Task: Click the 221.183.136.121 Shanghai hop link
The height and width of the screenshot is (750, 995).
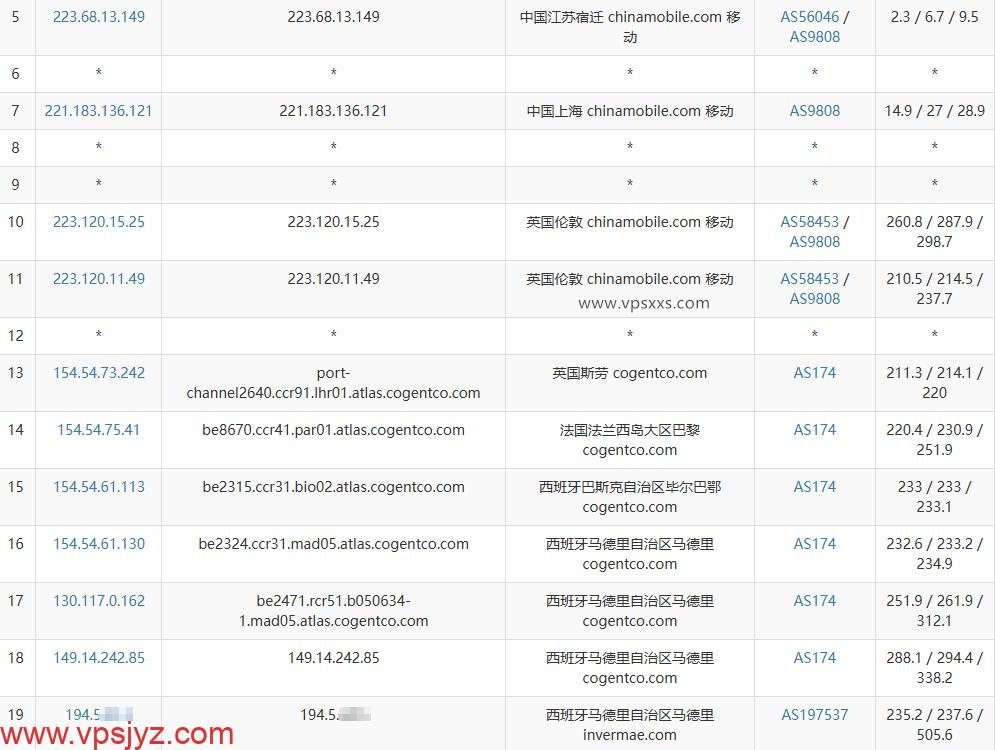Action: pyautogui.click(x=98, y=111)
